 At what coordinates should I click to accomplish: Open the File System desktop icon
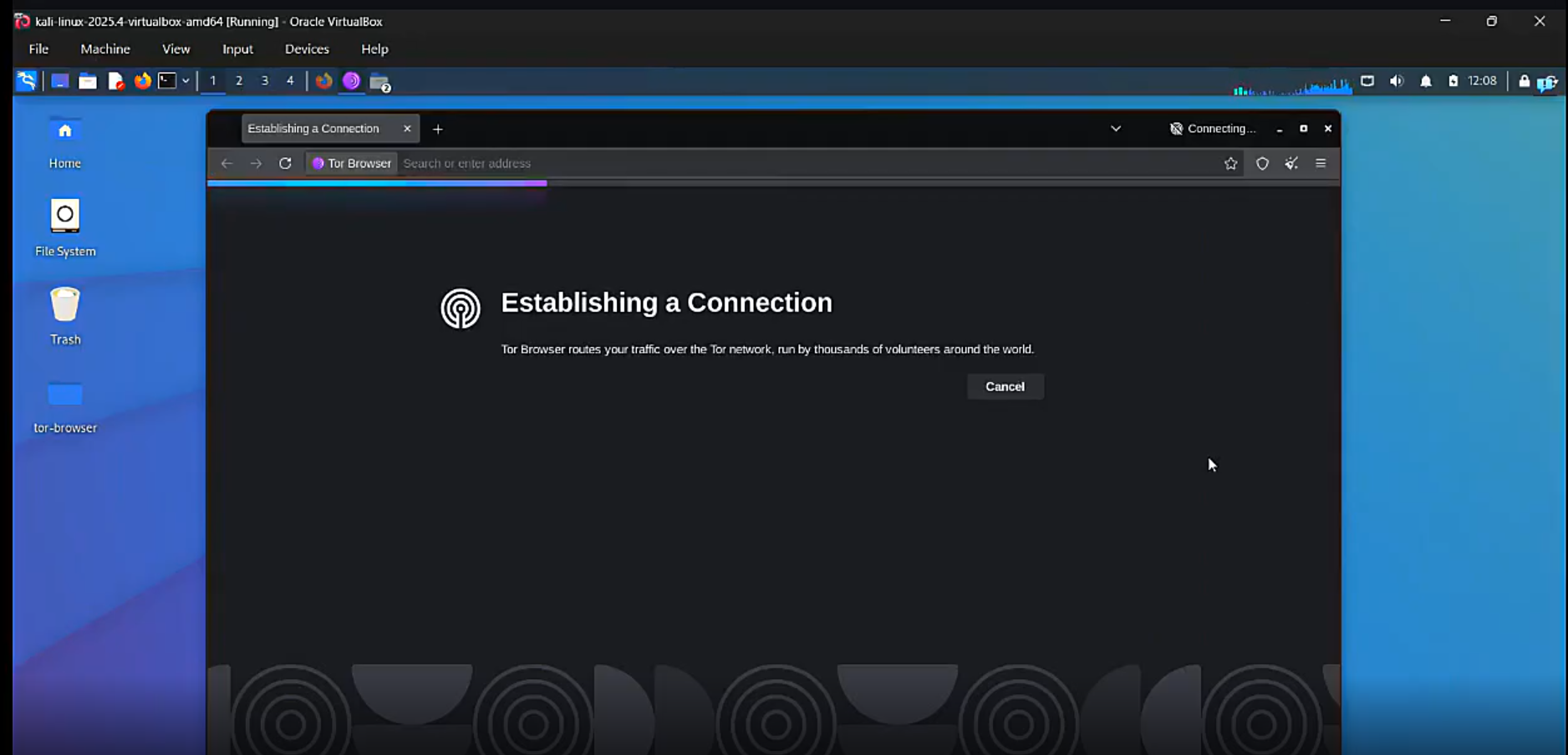pos(65,227)
